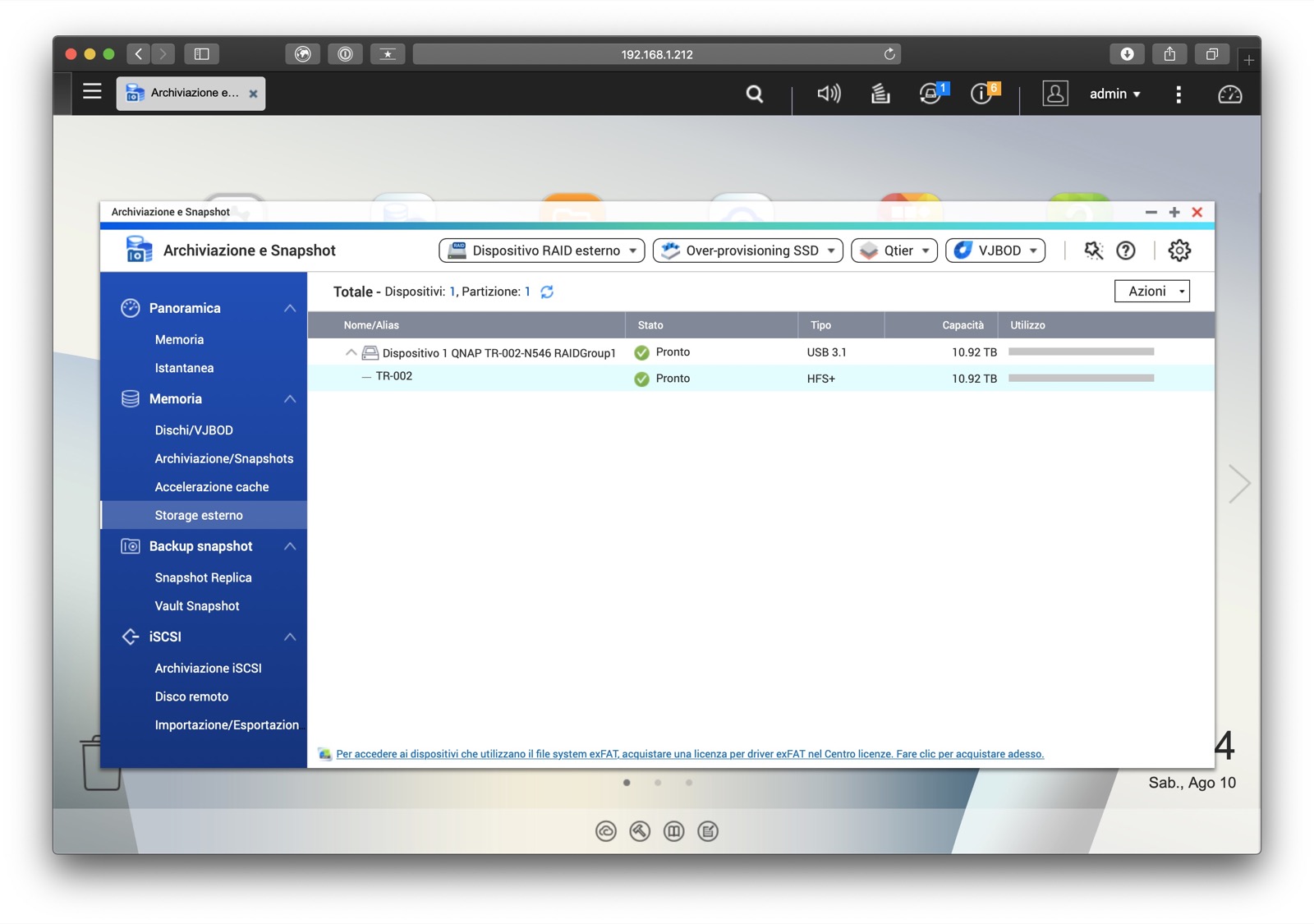This screenshot has width=1314, height=924.
Task: Select Dispositivo 1 QNAP TR-002-N546 row
Action: [x=761, y=352]
